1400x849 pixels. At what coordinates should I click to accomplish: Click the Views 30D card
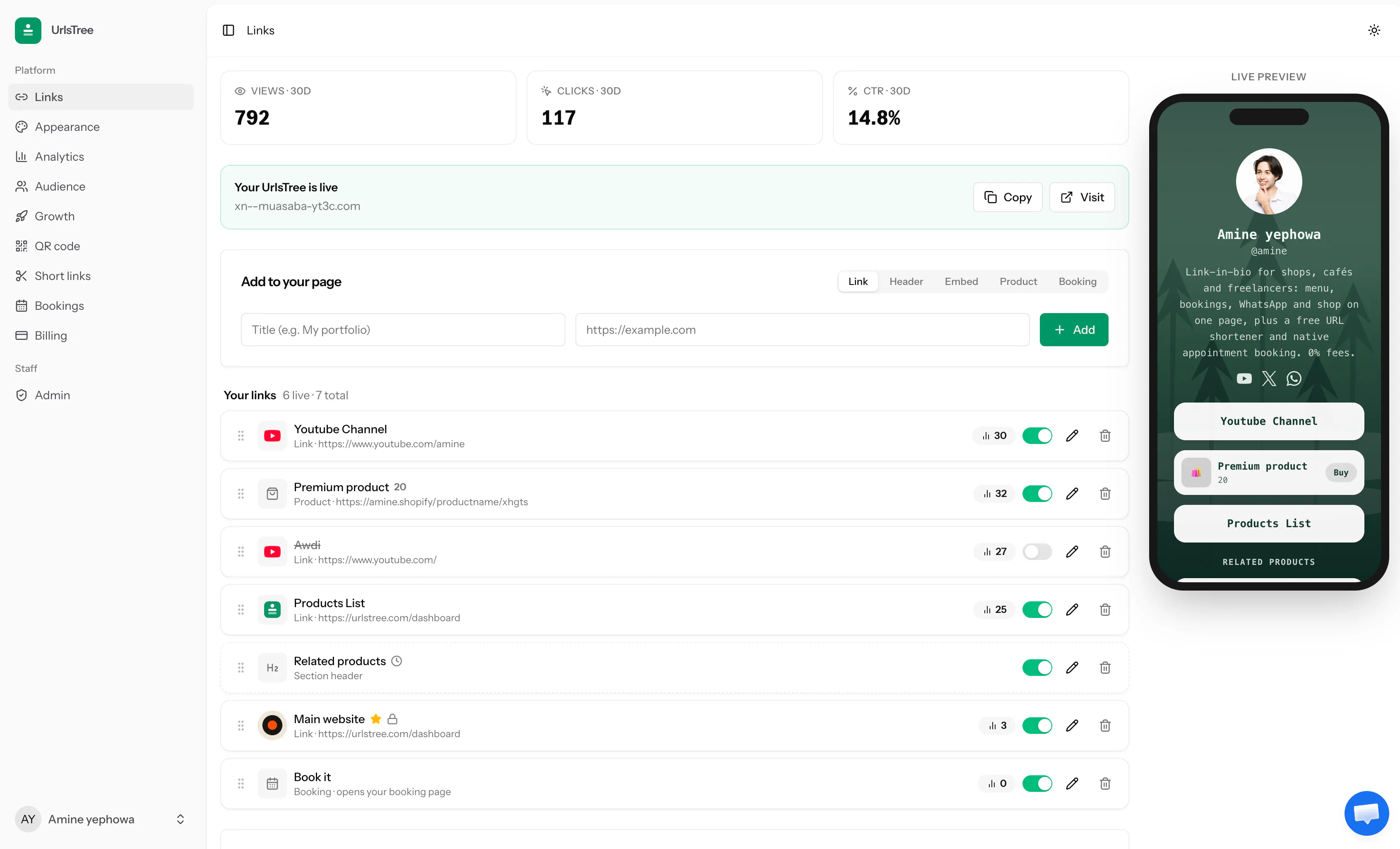click(368, 107)
